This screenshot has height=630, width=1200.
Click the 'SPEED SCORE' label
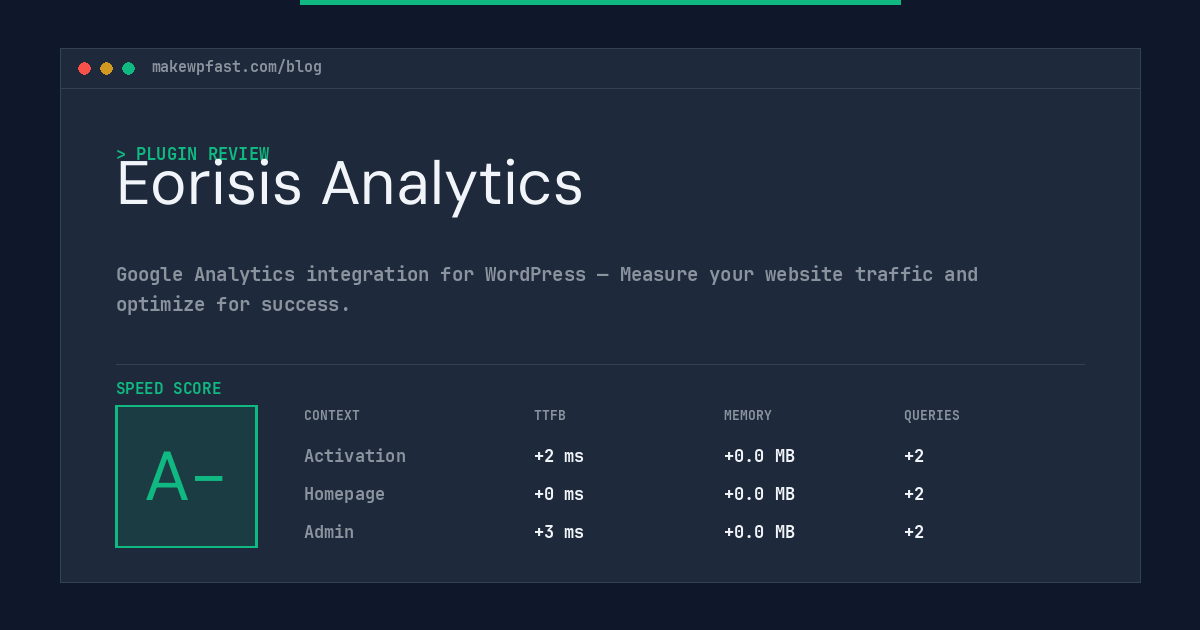tap(169, 389)
